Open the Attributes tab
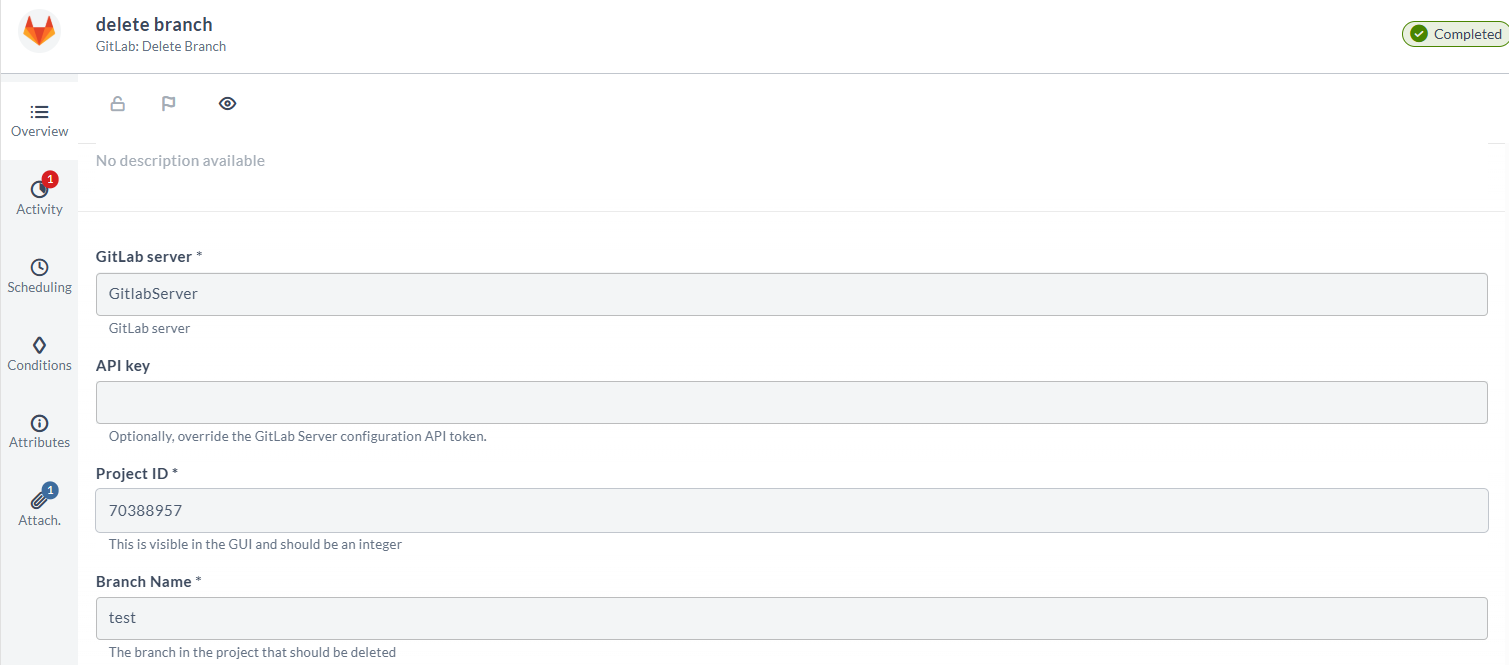 tap(39, 431)
